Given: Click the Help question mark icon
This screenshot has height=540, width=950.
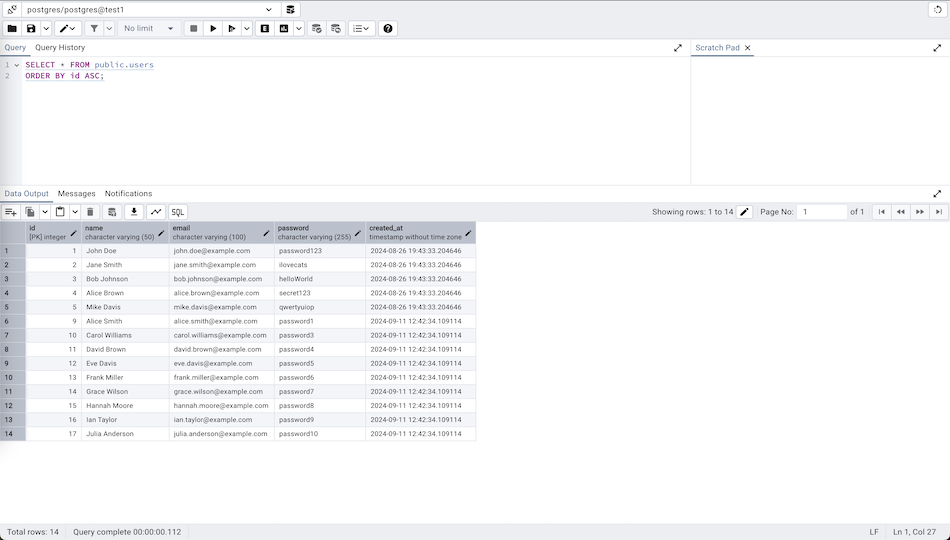Looking at the screenshot, I should click(x=388, y=29).
